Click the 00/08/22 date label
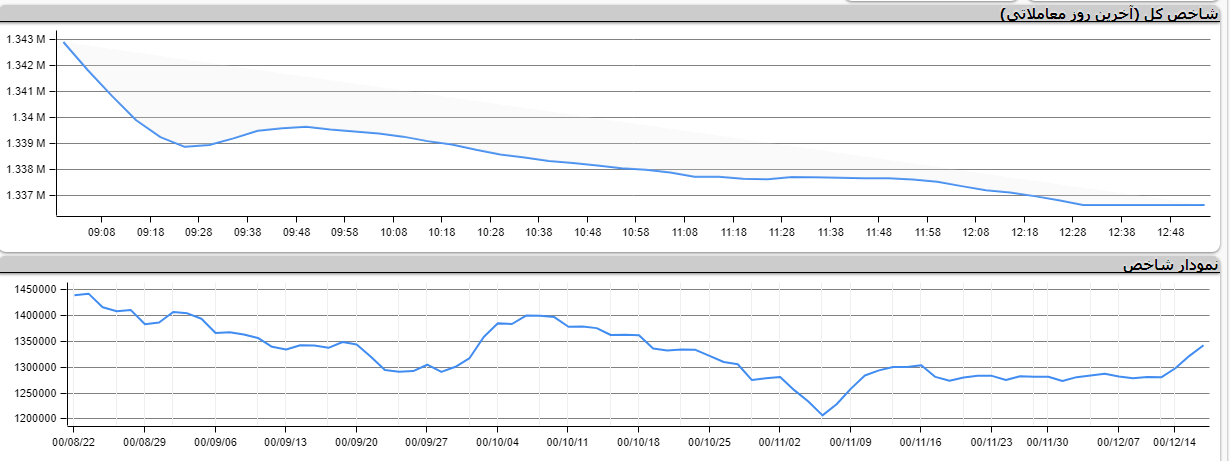 pos(75,441)
